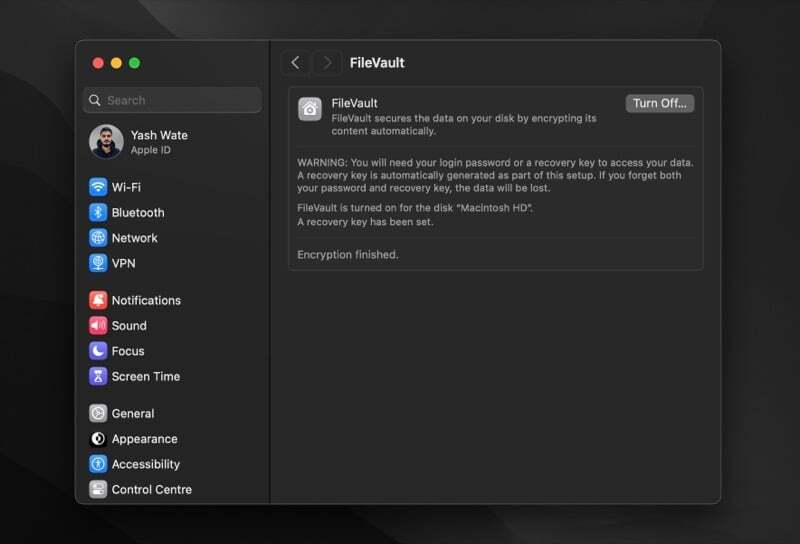The height and width of the screenshot is (544, 800).
Task: Click the green full-screen window button
Action: (135, 63)
